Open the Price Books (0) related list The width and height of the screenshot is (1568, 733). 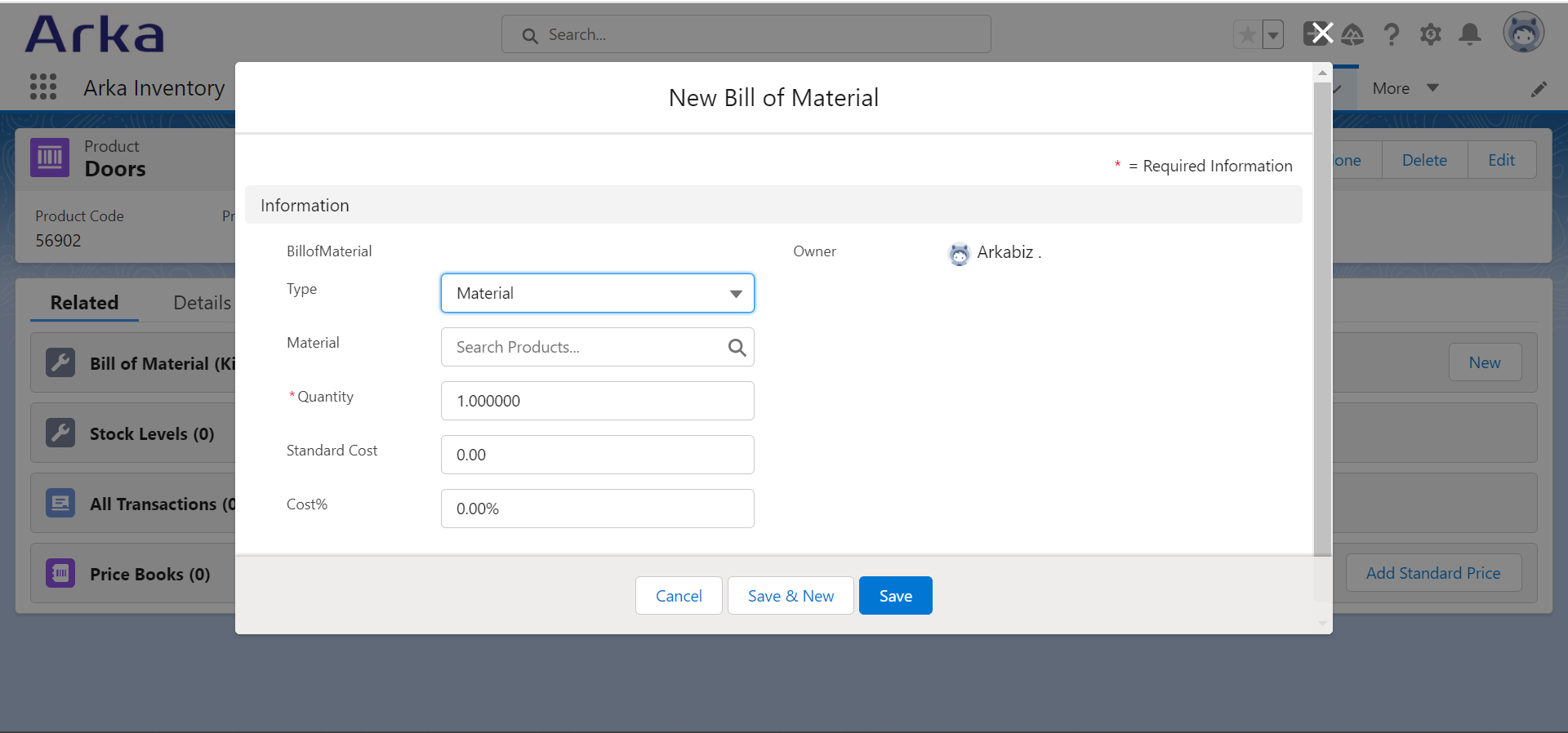click(149, 574)
